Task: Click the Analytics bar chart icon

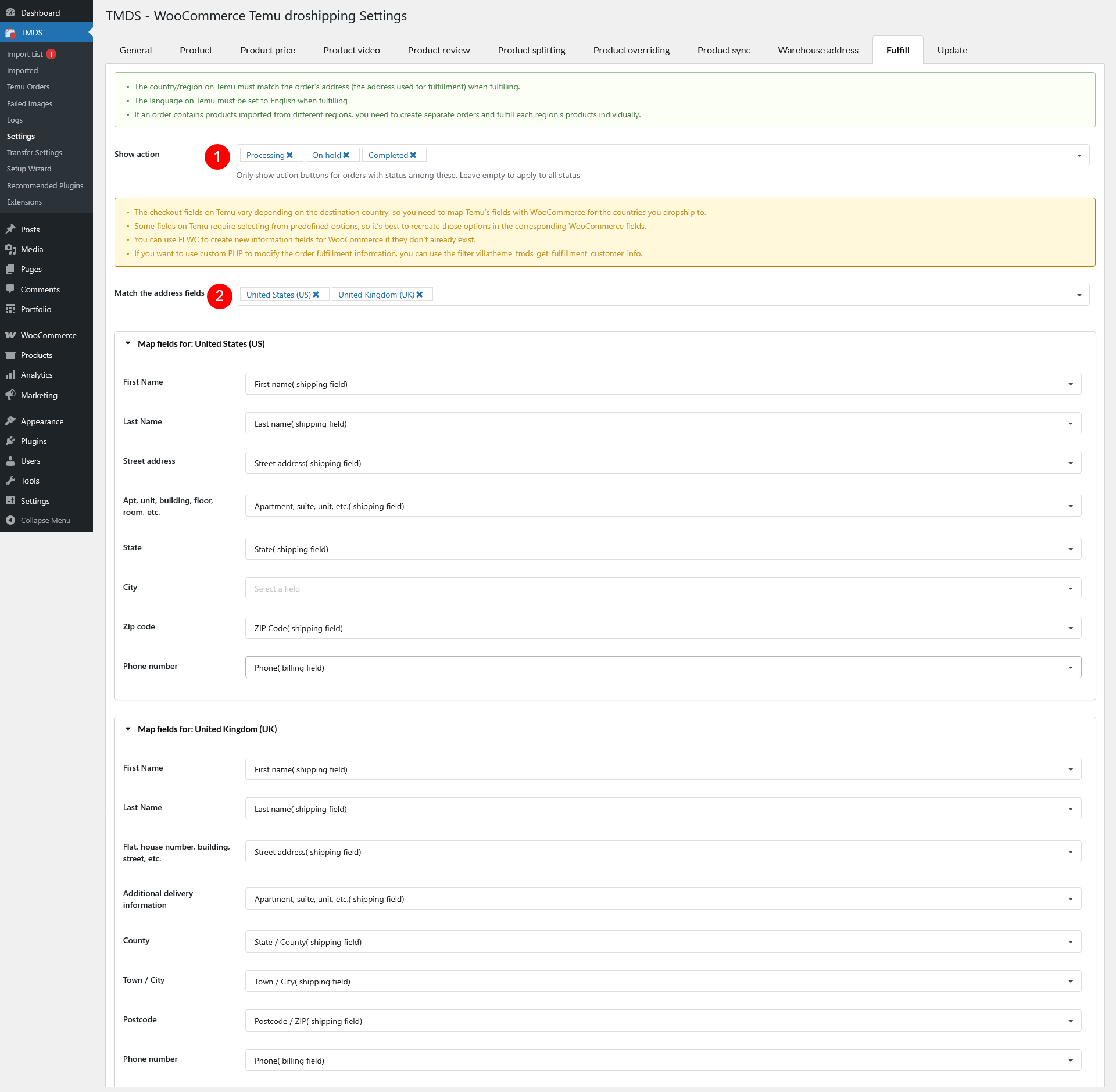Action: [10, 375]
